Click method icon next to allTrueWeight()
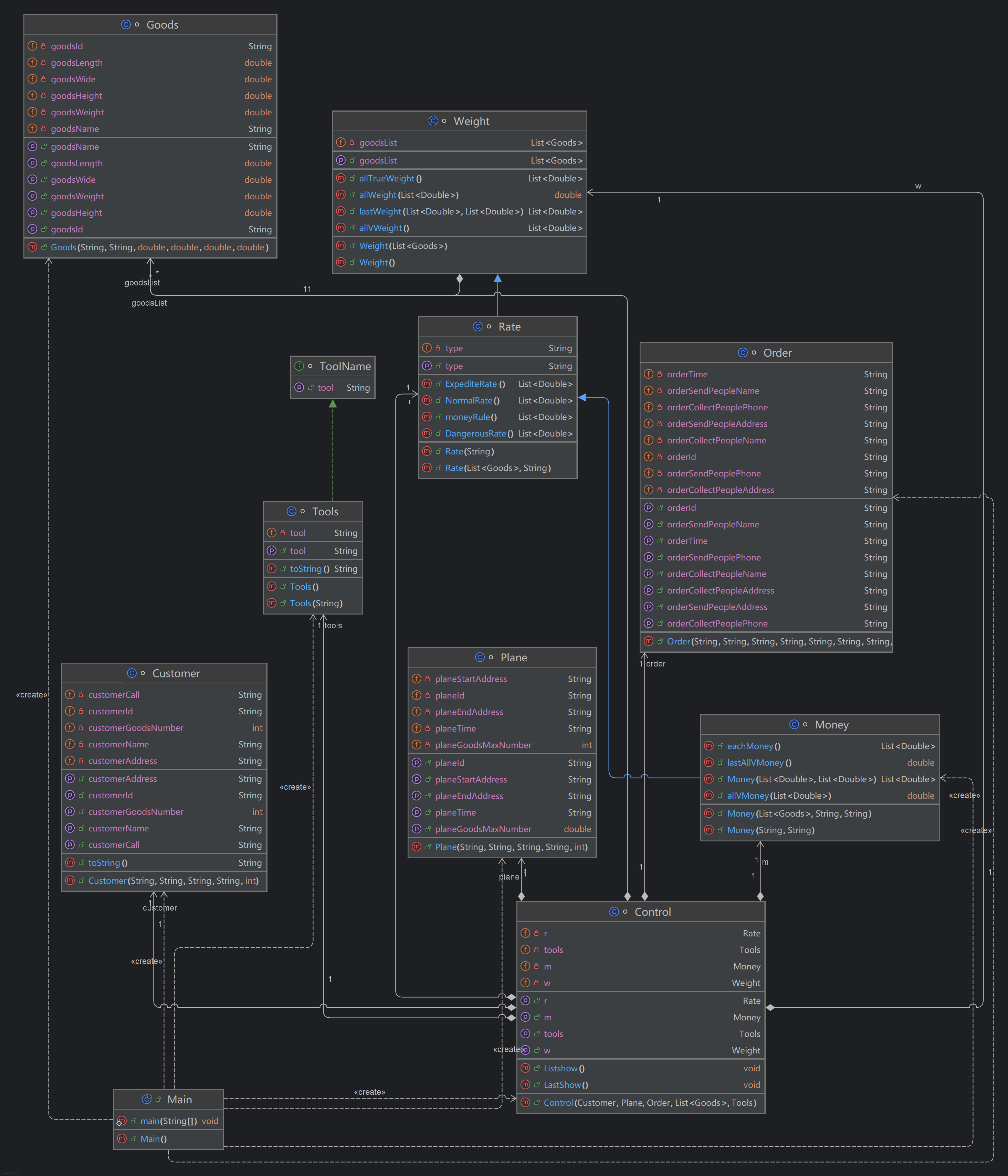The image size is (1008, 1176). [x=340, y=178]
